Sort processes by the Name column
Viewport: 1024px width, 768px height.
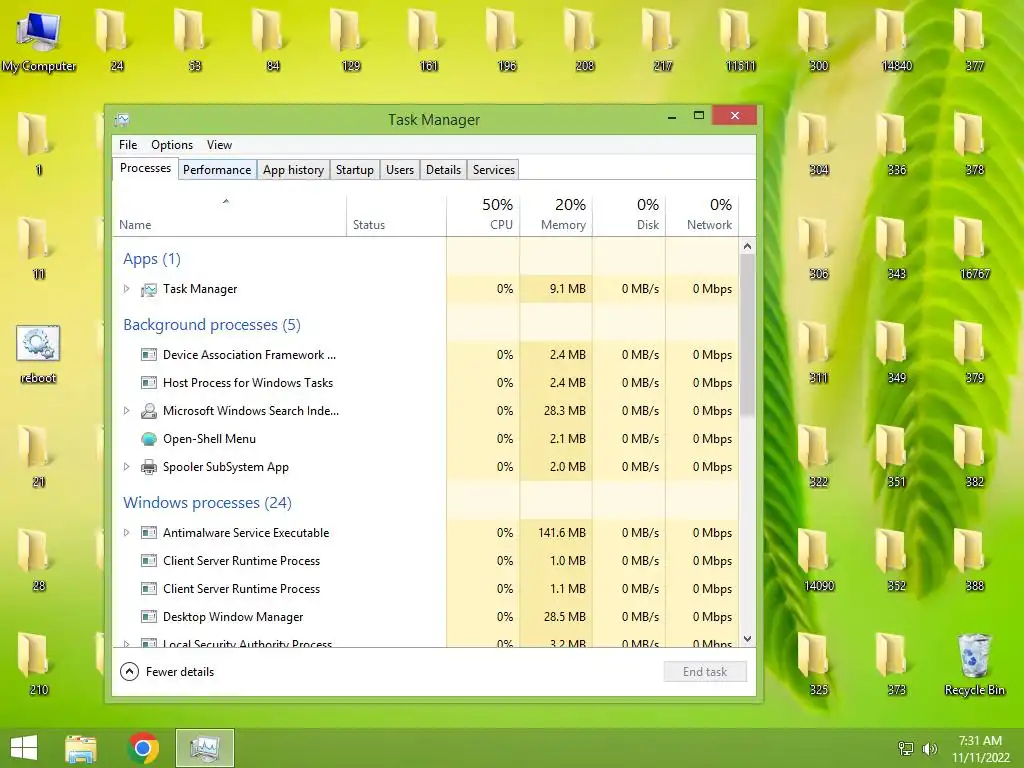pos(229,214)
